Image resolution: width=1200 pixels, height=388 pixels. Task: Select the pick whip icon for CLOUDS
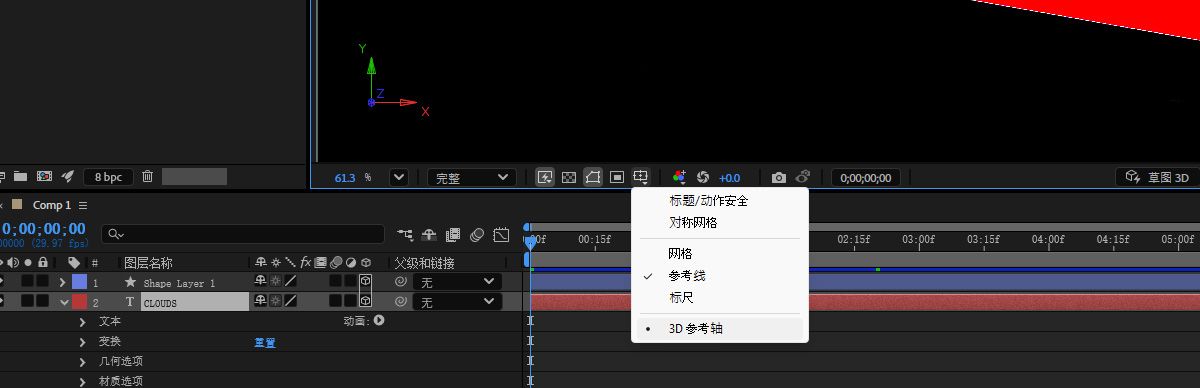pos(401,301)
